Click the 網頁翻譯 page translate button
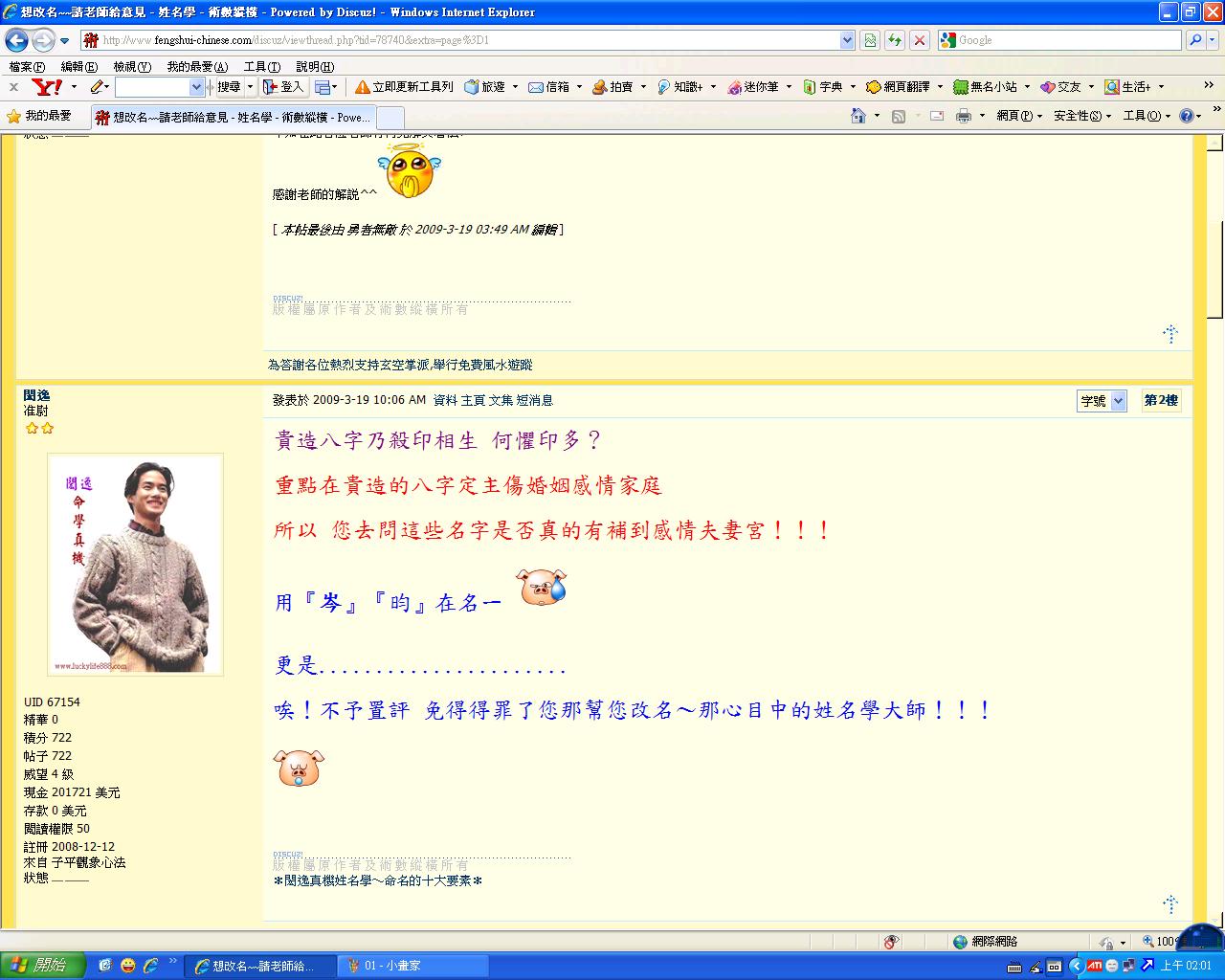 898,87
